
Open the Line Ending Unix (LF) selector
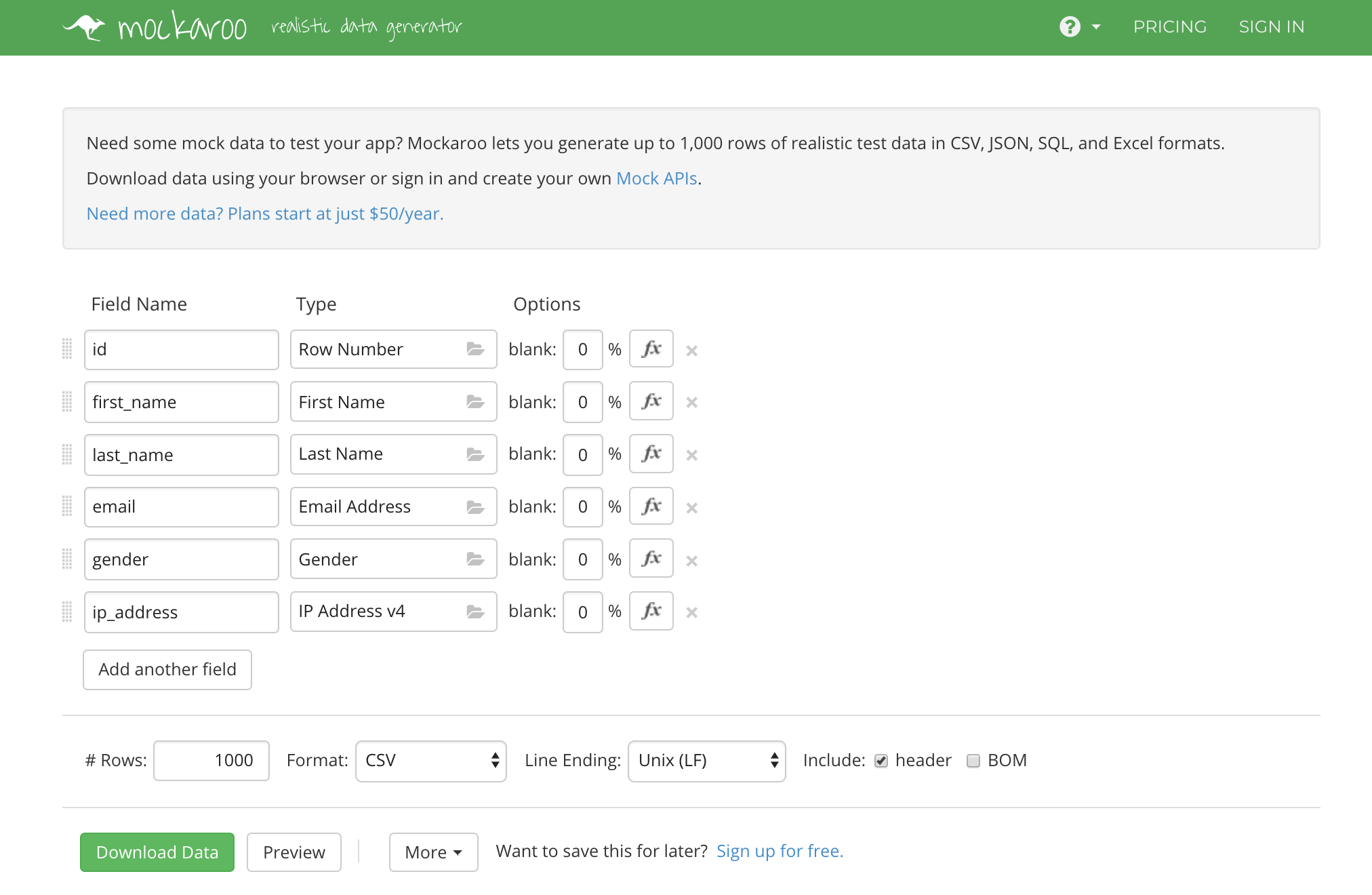click(x=706, y=761)
